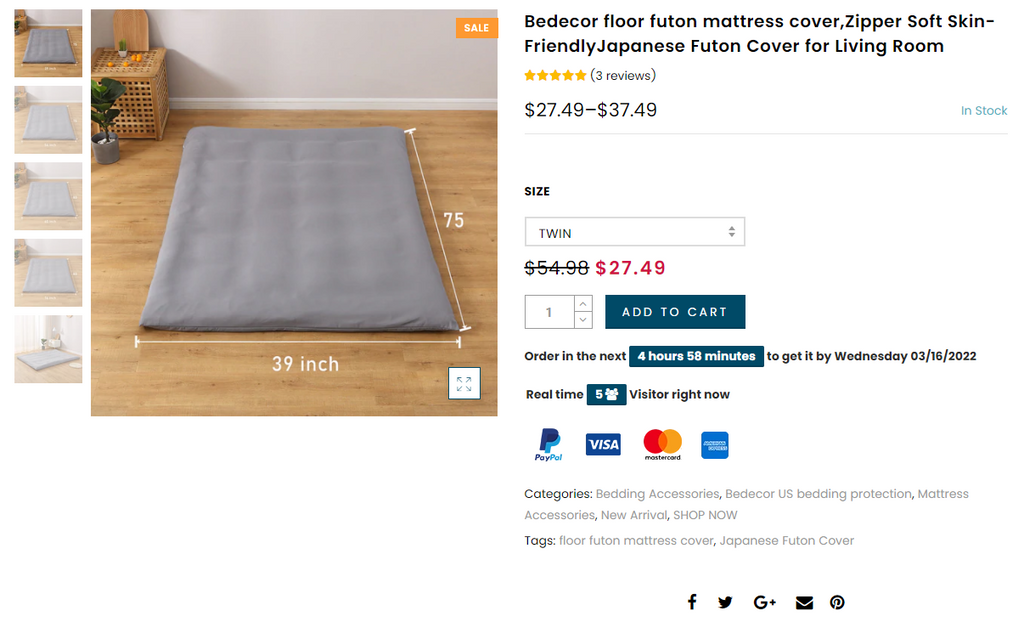Open Japanese Futon Cover tag
The height and width of the screenshot is (622, 1024).
click(x=787, y=541)
